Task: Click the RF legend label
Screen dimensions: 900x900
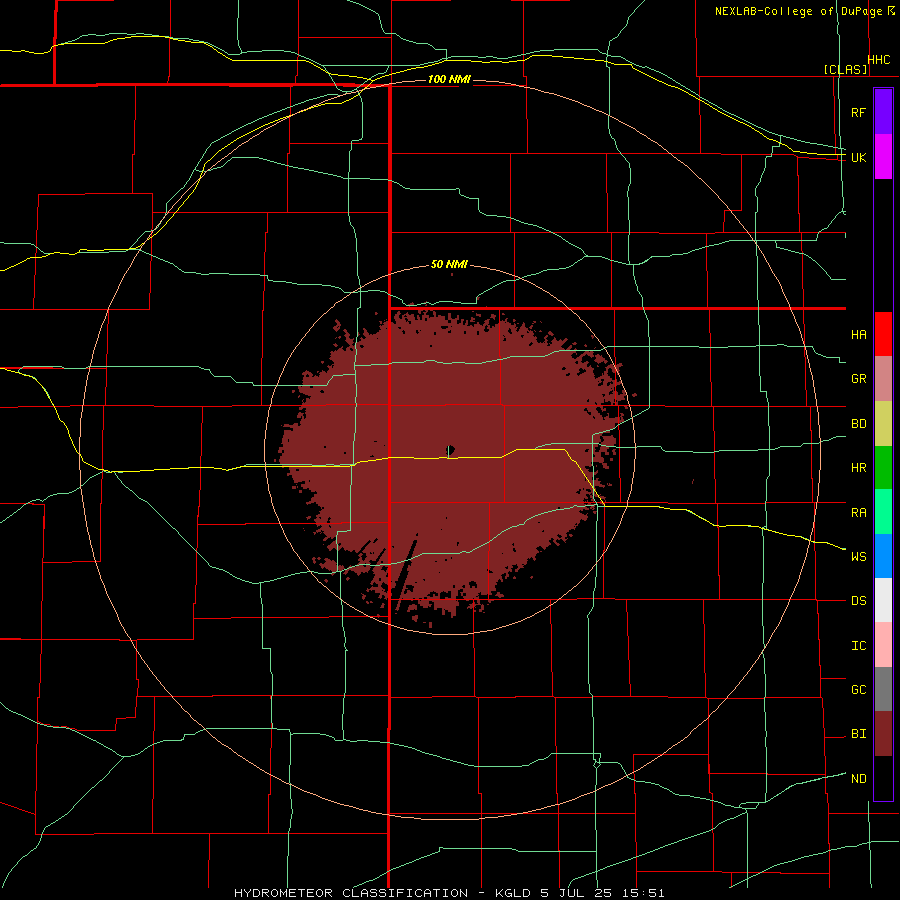Action: click(x=858, y=112)
